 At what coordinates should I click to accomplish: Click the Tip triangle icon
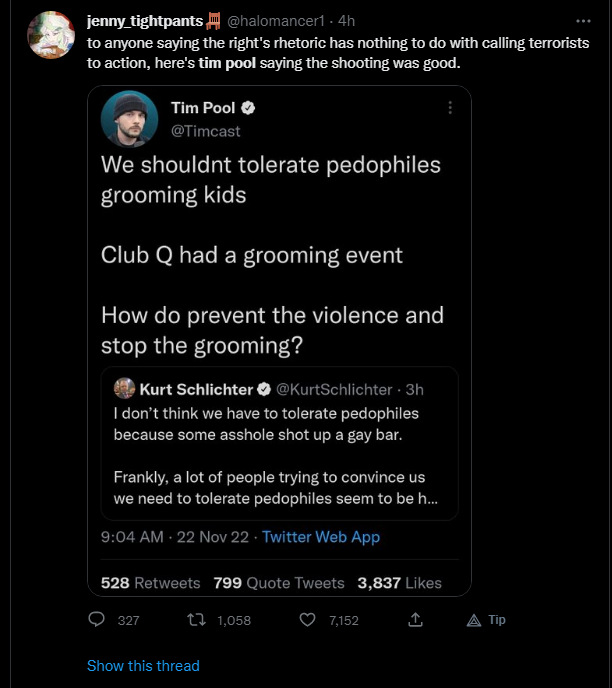tap(474, 620)
